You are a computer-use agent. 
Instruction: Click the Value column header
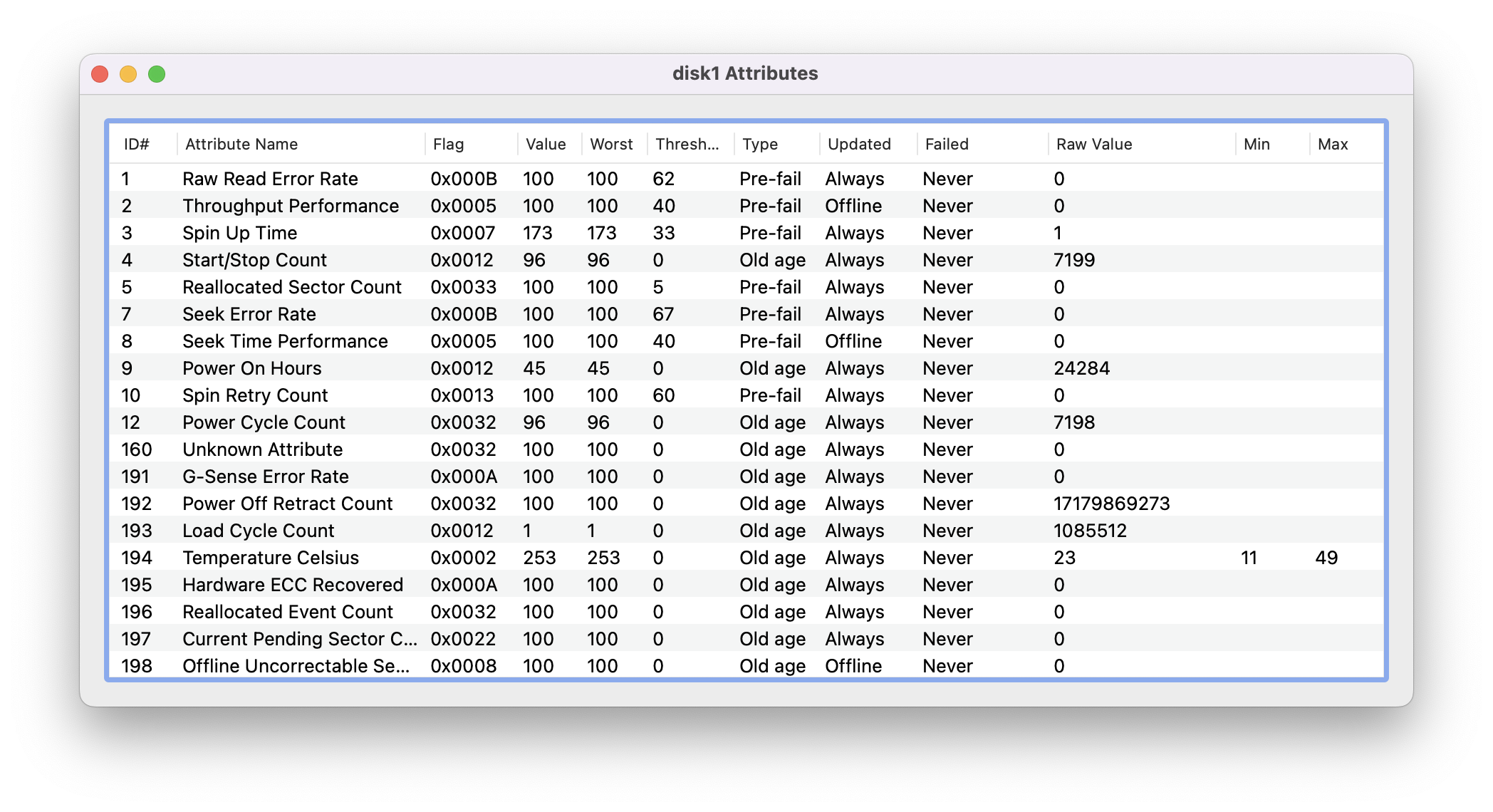pyautogui.click(x=545, y=145)
